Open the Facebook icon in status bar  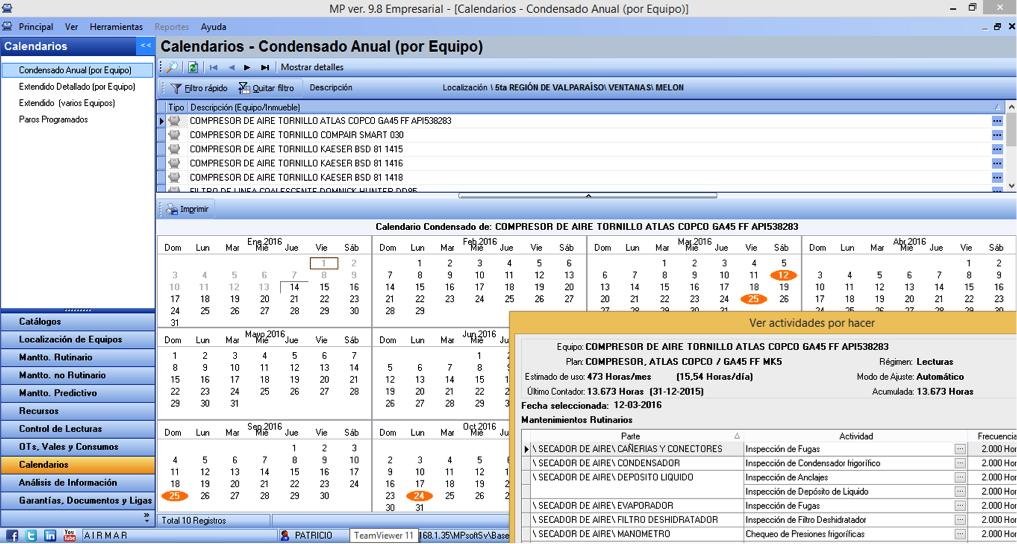coord(13,536)
